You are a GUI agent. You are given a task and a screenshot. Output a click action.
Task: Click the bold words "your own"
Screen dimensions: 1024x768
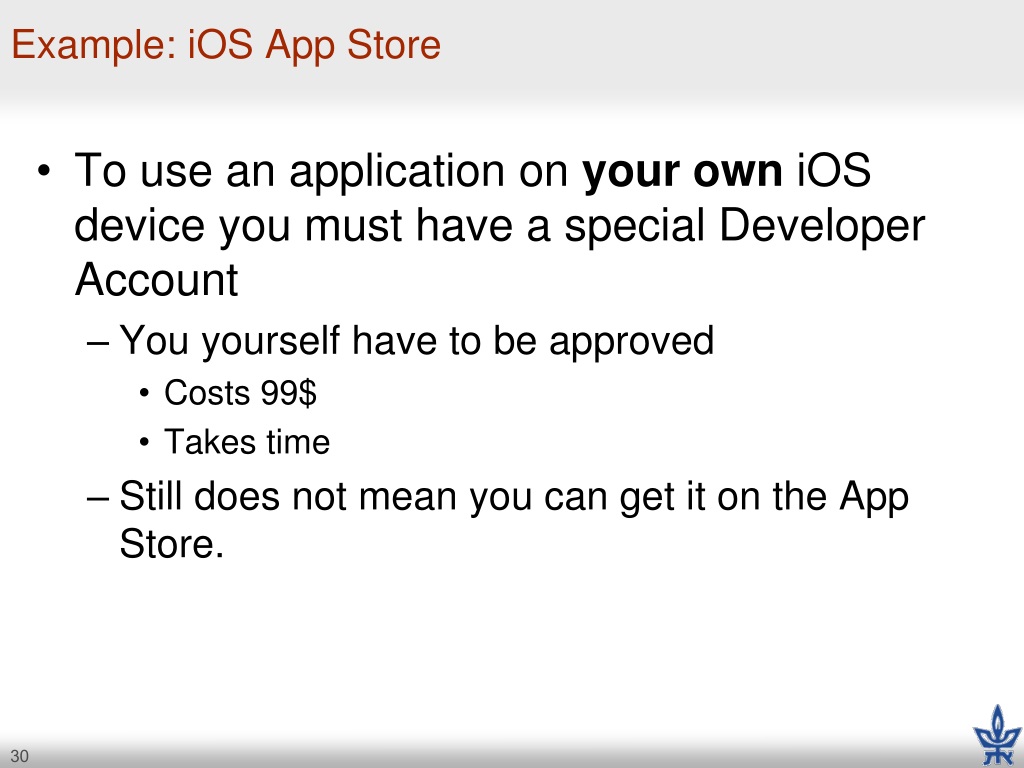pos(682,172)
